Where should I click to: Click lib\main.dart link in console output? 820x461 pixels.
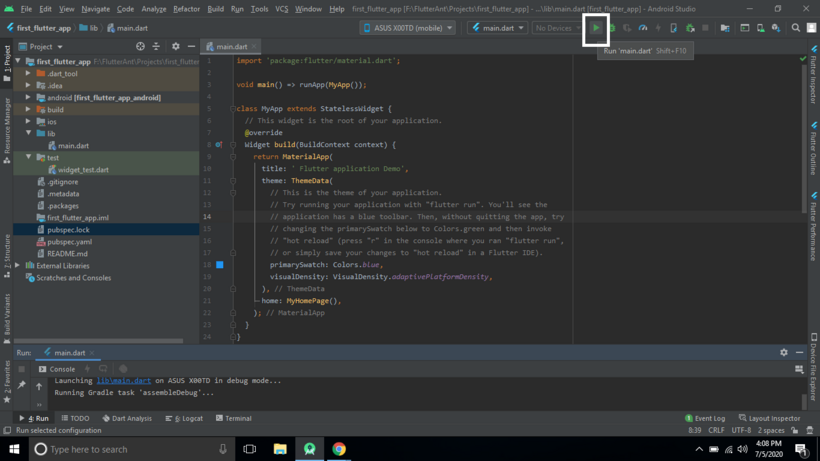click(123, 380)
